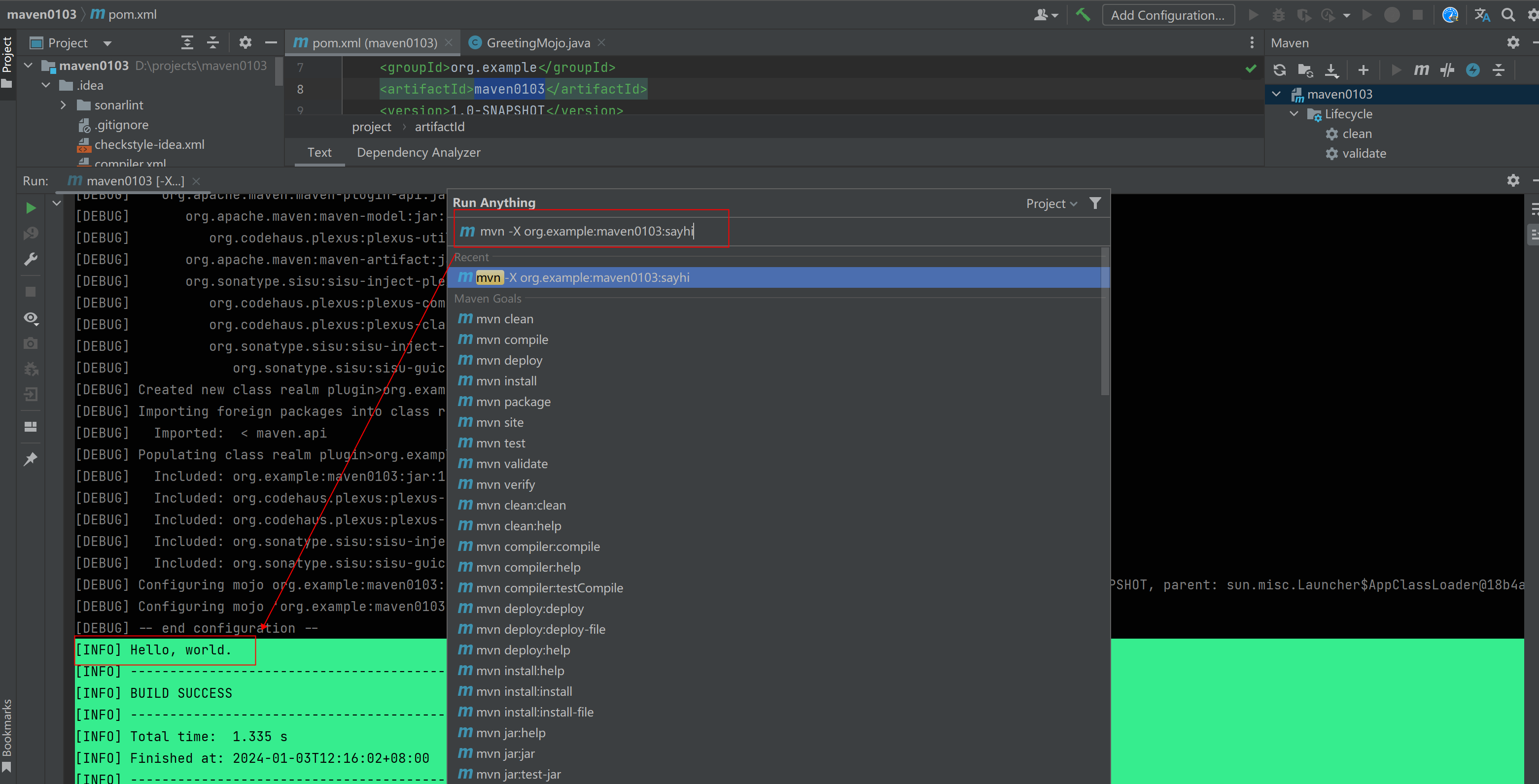This screenshot has height=784, width=1539.
Task: Toggle Skip Tests mode lightning icon
Action: point(1472,70)
